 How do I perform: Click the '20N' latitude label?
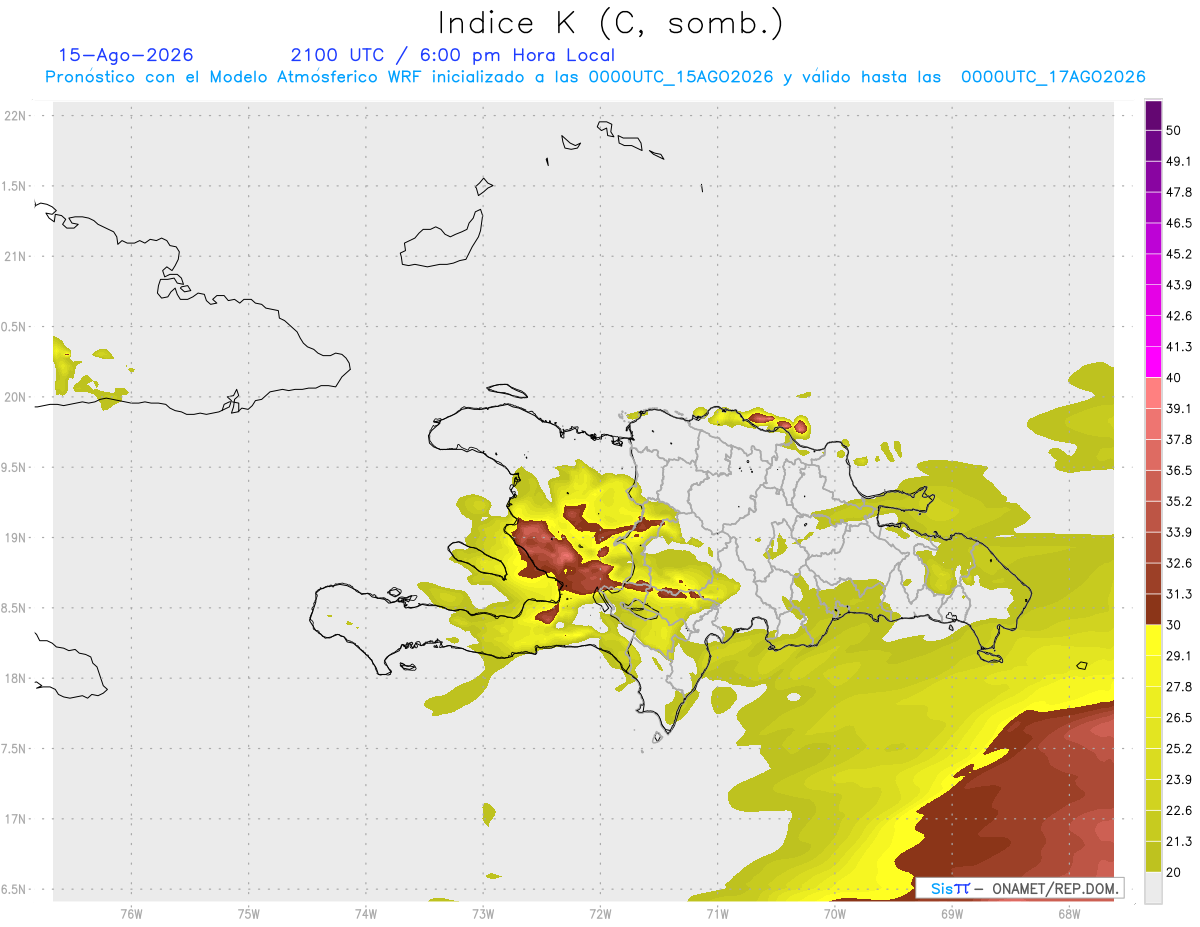17,397
